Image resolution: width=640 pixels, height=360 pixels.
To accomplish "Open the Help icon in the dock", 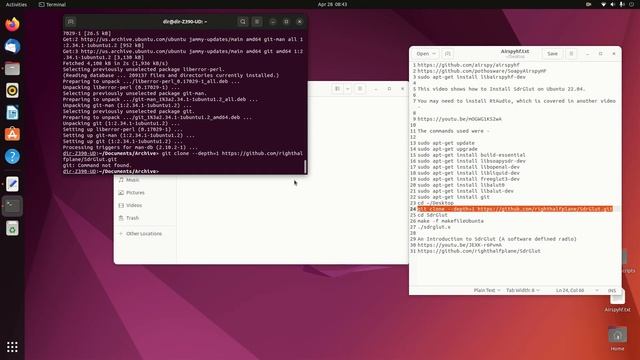I will point(12,156).
